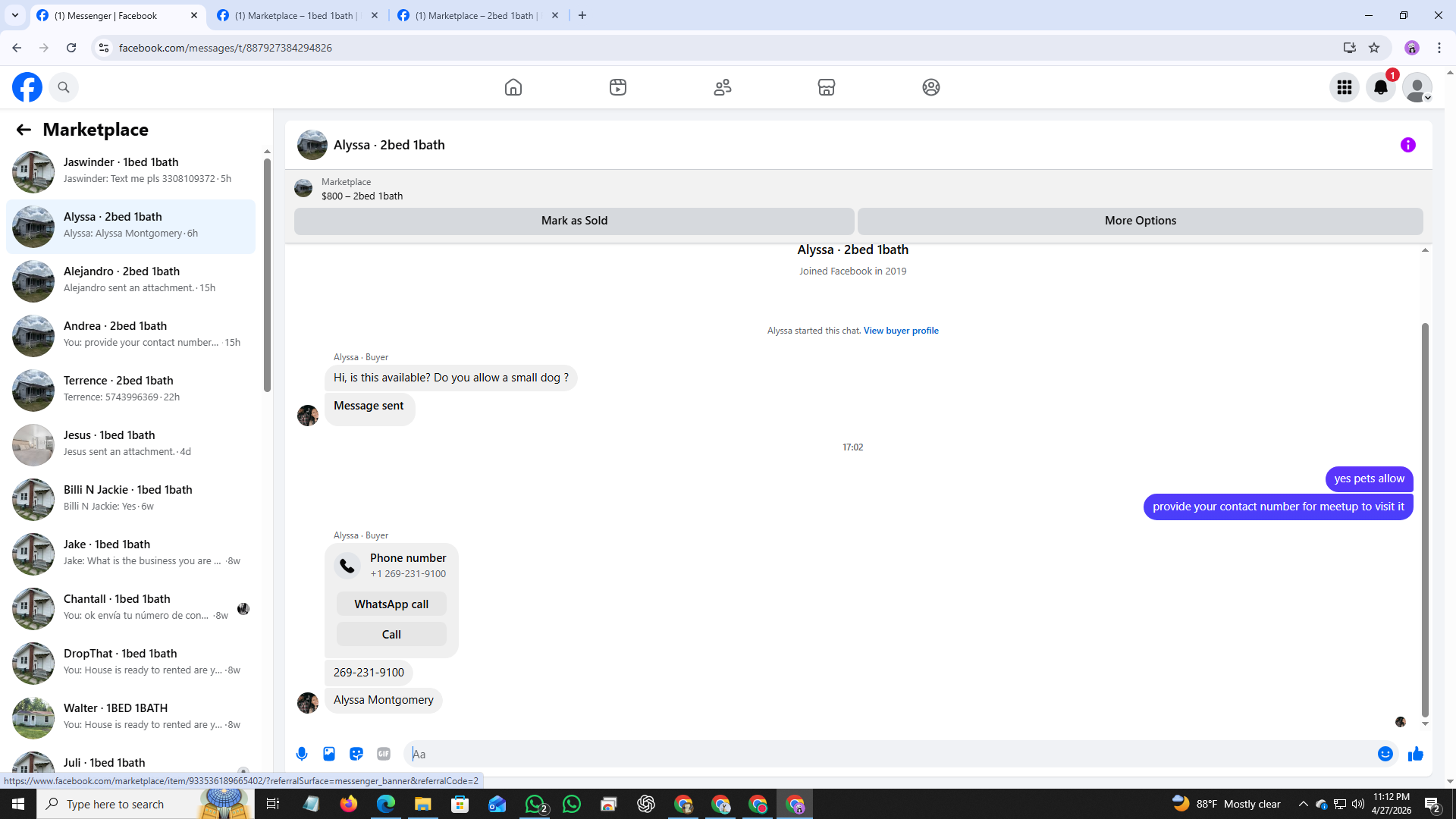Screen dimensions: 1456x819
Task: Show hidden system tray icons
Action: [1303, 804]
